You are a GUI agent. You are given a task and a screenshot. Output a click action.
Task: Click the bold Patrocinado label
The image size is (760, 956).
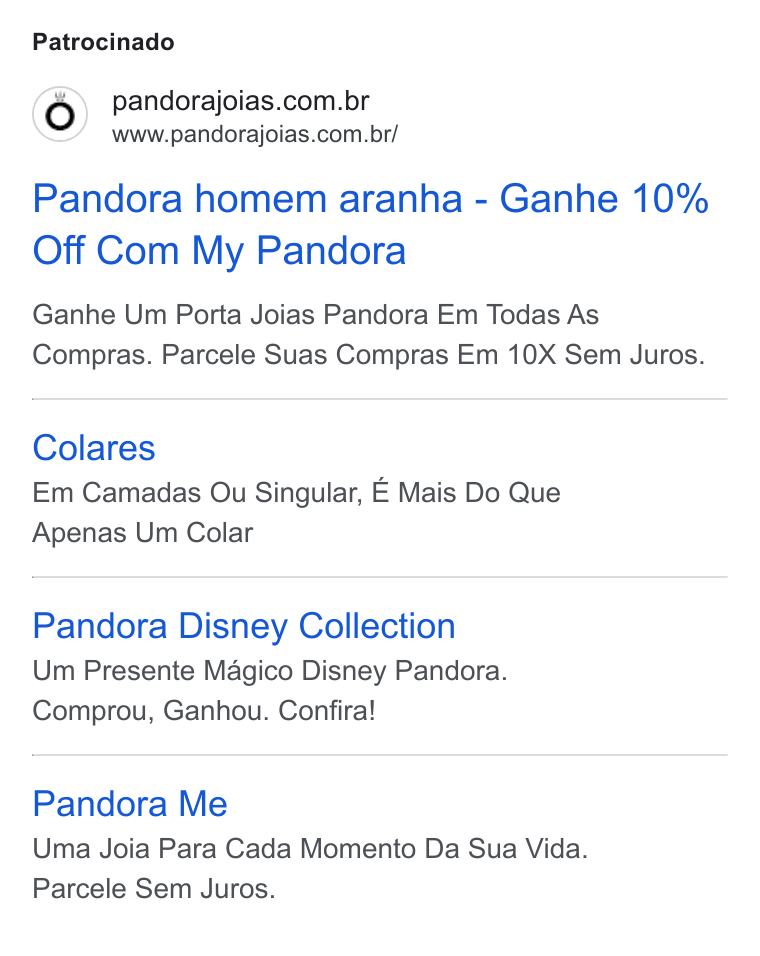(x=104, y=42)
